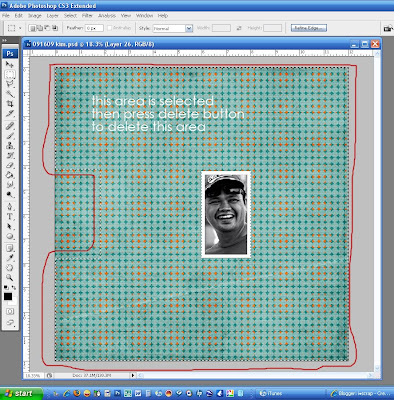Open the View menu
The image size is (394, 400).
click(126, 16)
